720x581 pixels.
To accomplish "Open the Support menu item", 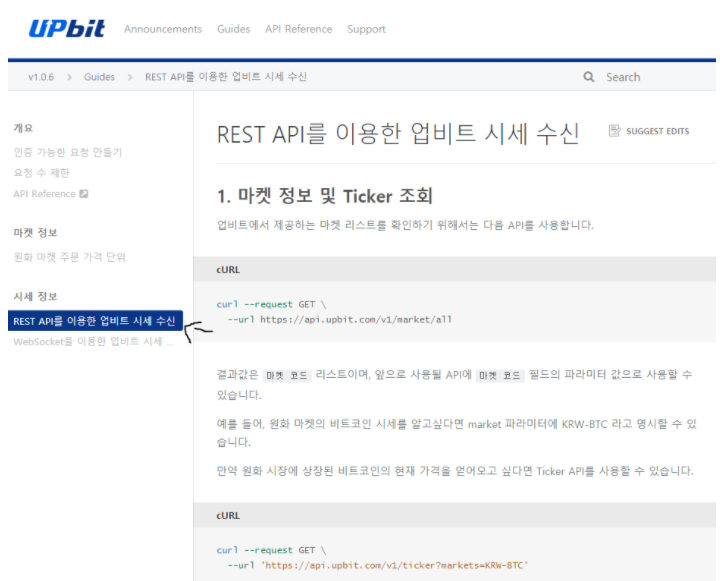I will tap(366, 29).
